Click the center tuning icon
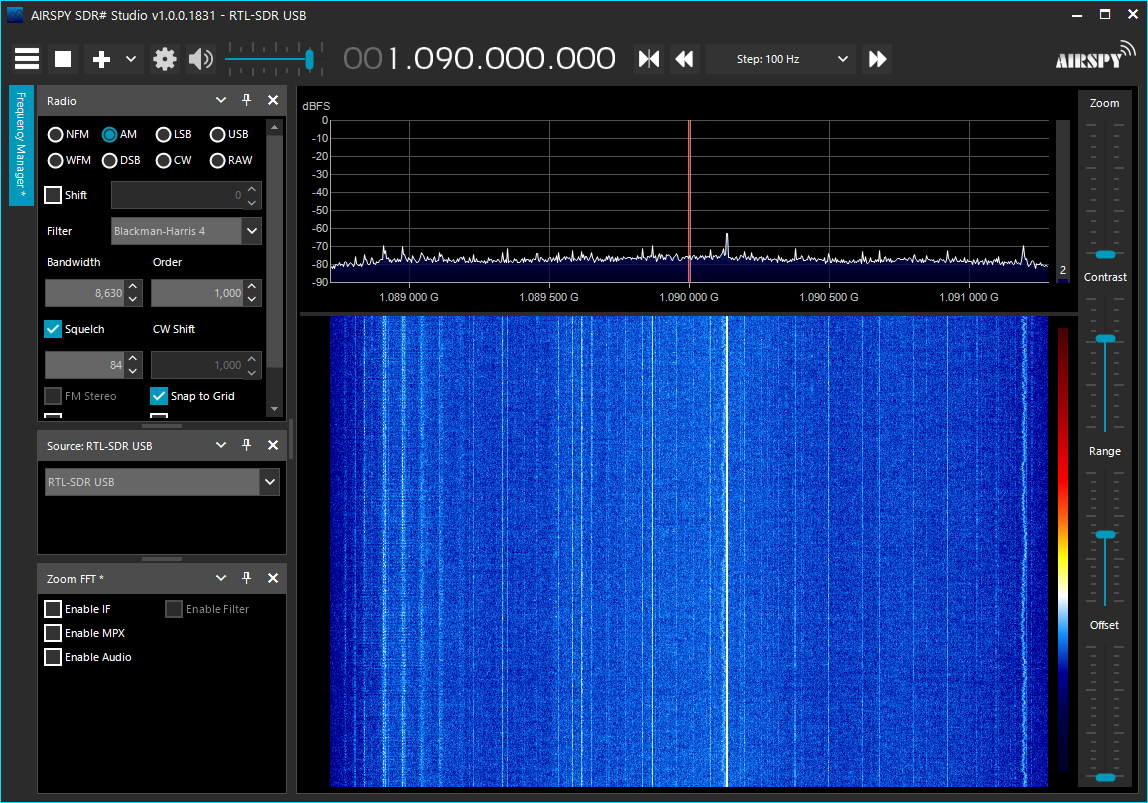The width and height of the screenshot is (1148, 803). (649, 59)
